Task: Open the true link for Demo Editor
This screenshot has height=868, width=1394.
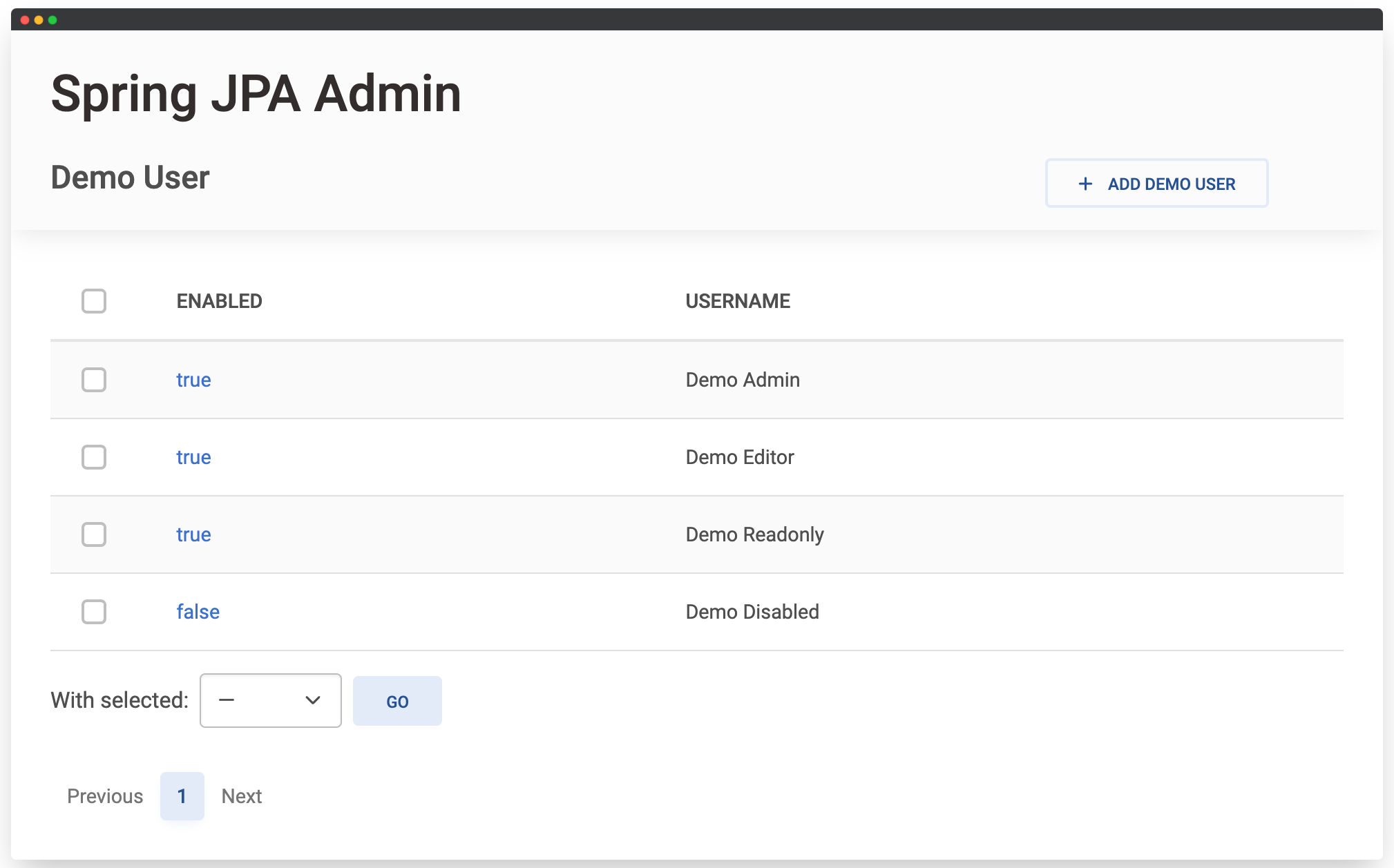Action: coord(193,457)
